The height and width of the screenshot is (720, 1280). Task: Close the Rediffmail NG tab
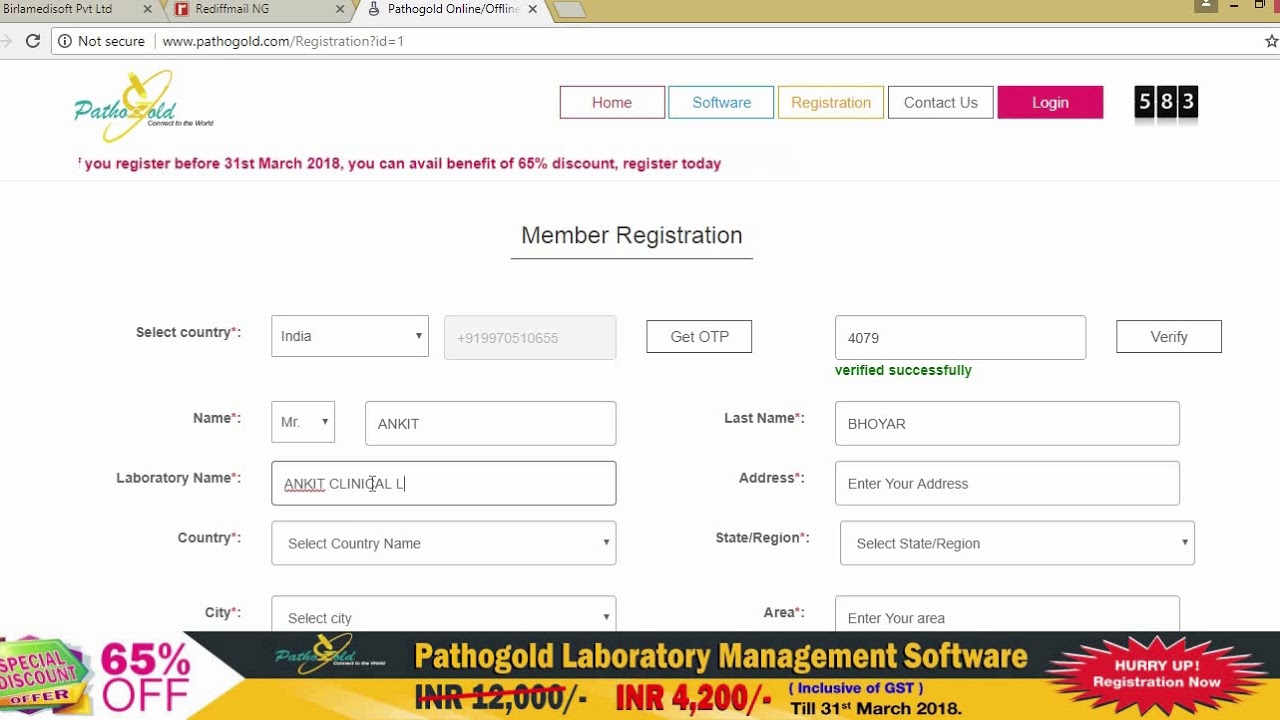click(340, 9)
